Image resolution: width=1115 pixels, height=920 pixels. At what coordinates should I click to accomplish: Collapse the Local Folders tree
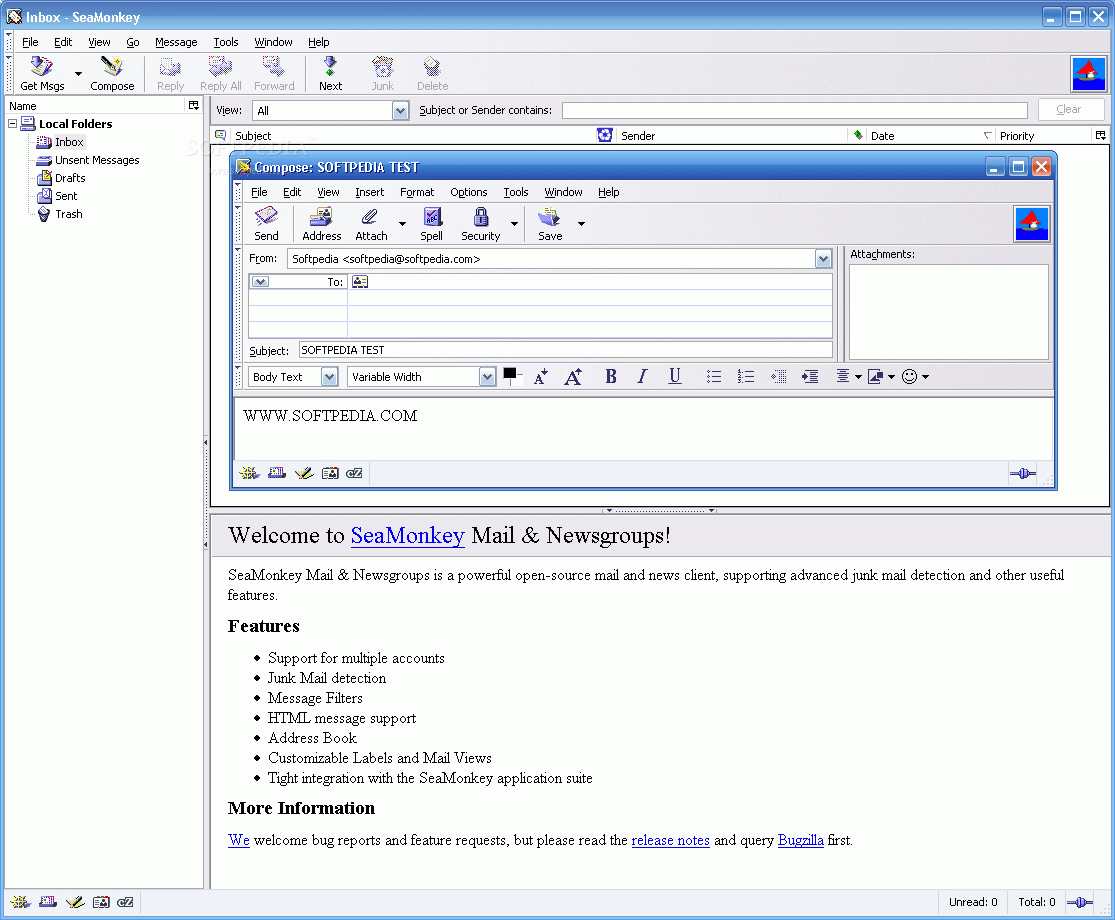pyautogui.click(x=13, y=124)
